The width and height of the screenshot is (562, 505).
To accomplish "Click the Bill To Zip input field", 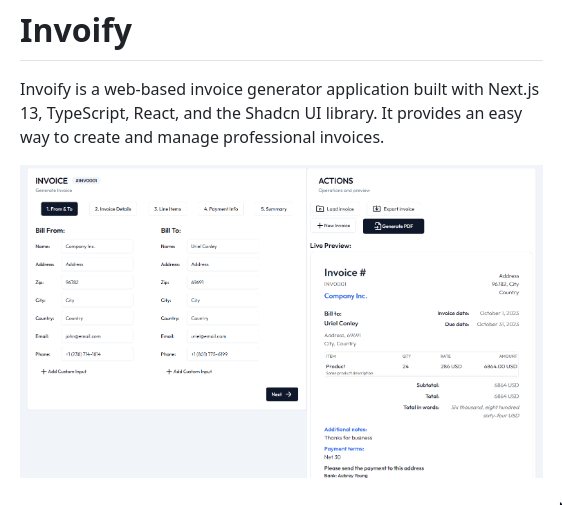I will 223,282.
